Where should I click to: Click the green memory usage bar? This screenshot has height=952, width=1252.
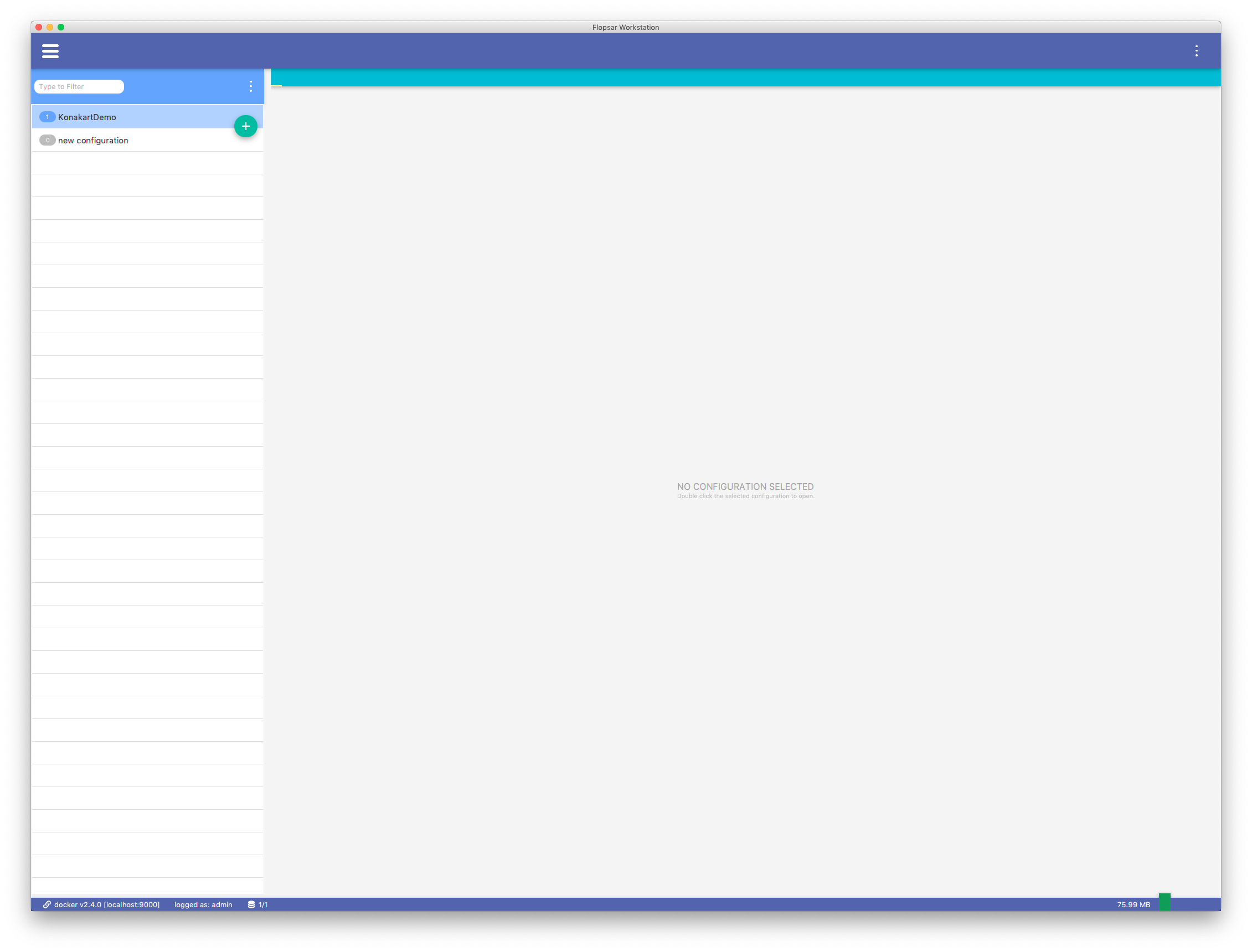1164,901
